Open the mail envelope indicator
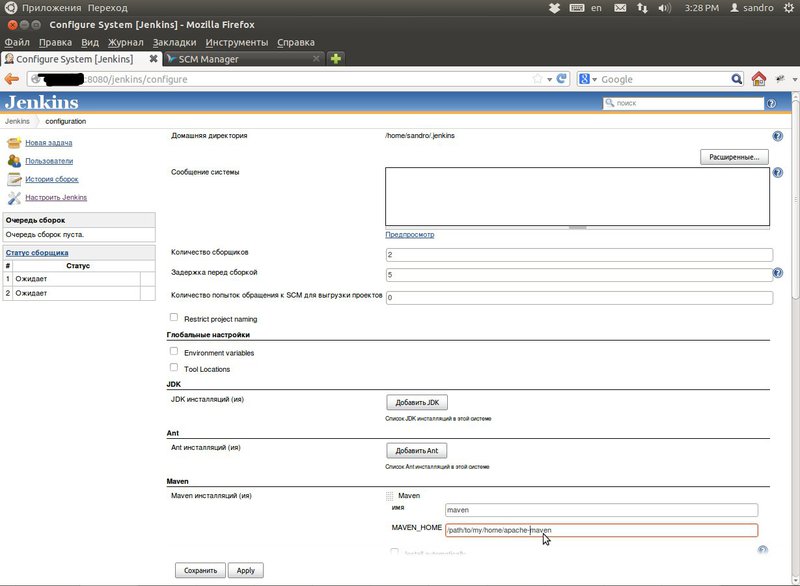 point(620,8)
